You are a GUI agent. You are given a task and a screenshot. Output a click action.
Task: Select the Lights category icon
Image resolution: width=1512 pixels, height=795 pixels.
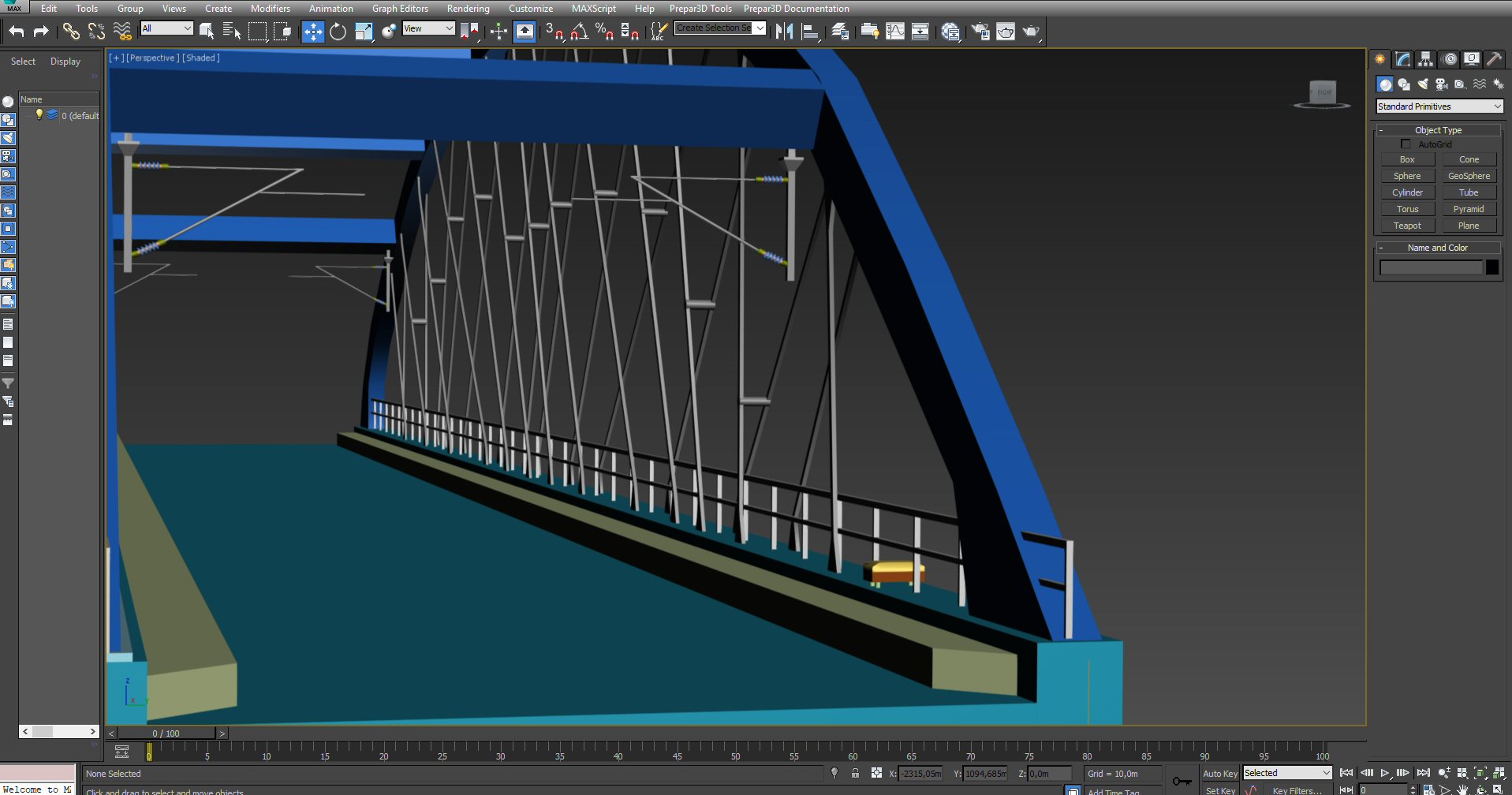click(x=1423, y=84)
